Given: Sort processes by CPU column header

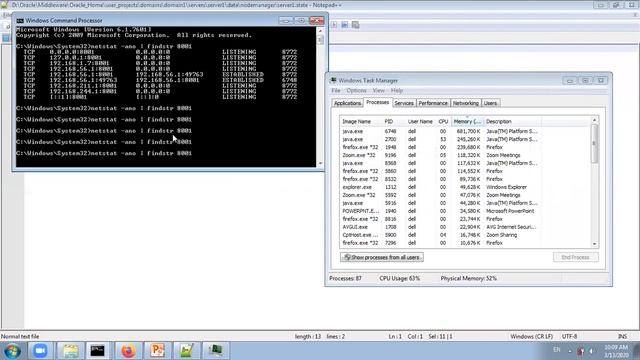Looking at the screenshot, I should point(443,122).
